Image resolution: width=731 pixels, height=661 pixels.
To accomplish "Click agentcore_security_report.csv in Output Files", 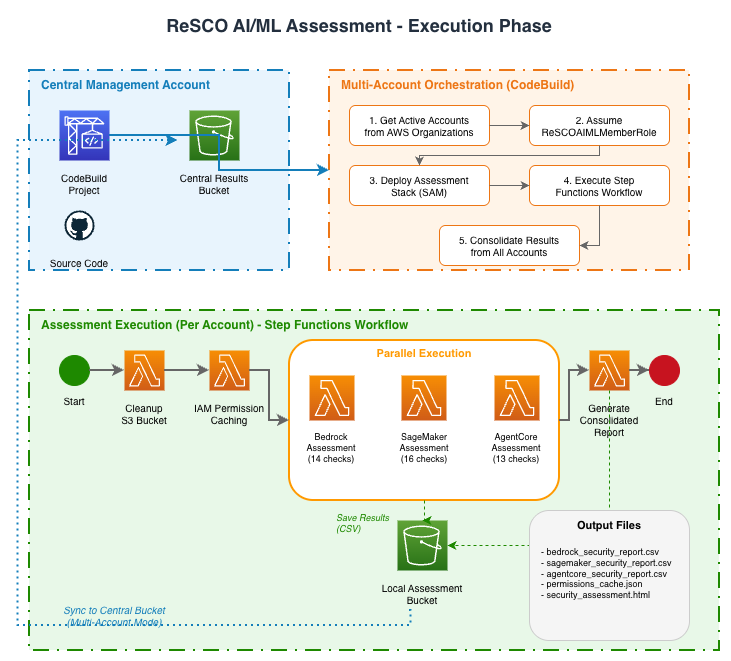I will point(606,574).
